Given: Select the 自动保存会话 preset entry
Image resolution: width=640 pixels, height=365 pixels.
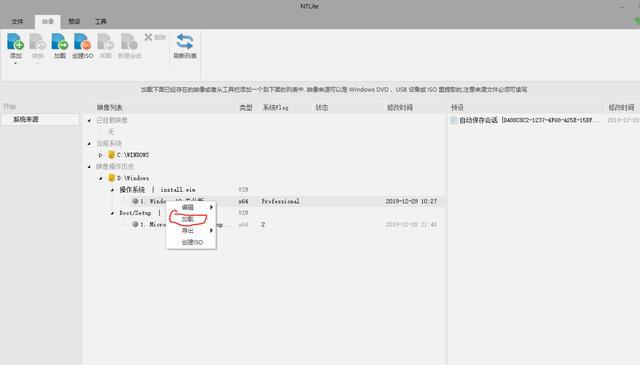Looking at the screenshot, I should (x=530, y=120).
